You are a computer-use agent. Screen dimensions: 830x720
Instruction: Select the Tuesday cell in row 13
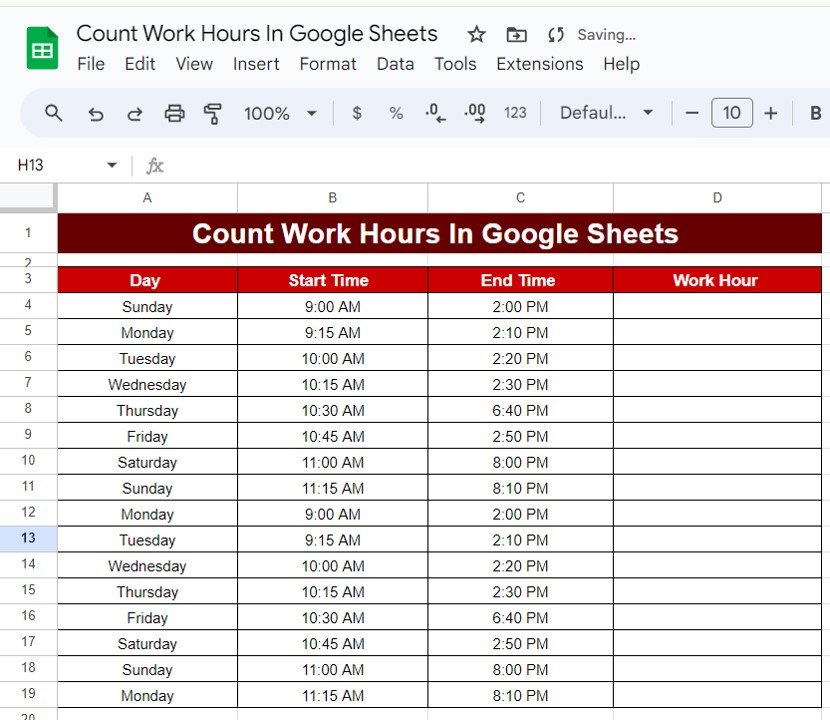(147, 540)
